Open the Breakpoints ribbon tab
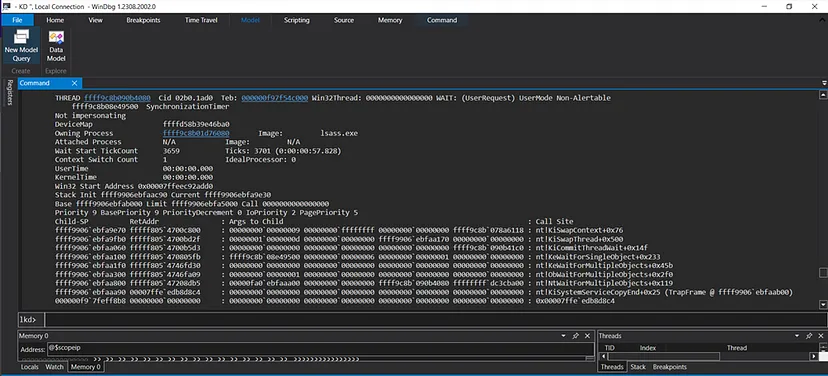828x376 pixels. 143,20
